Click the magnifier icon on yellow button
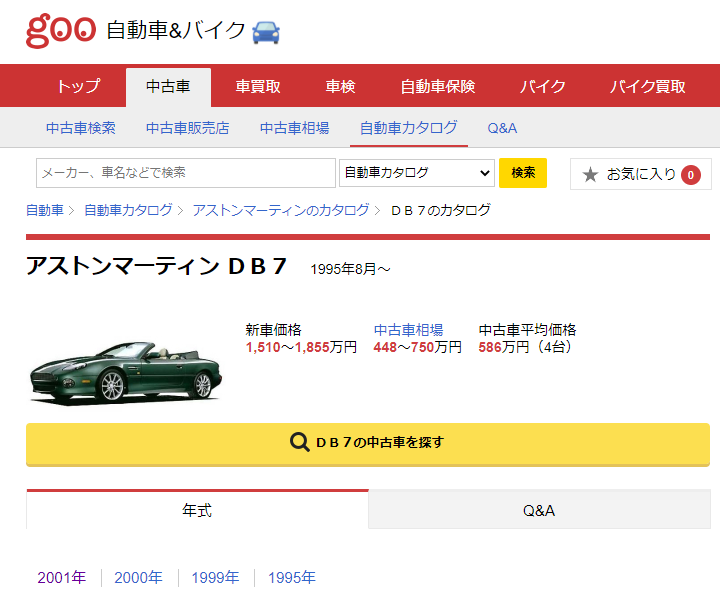Viewport: 720px width, 601px height. tap(299, 442)
